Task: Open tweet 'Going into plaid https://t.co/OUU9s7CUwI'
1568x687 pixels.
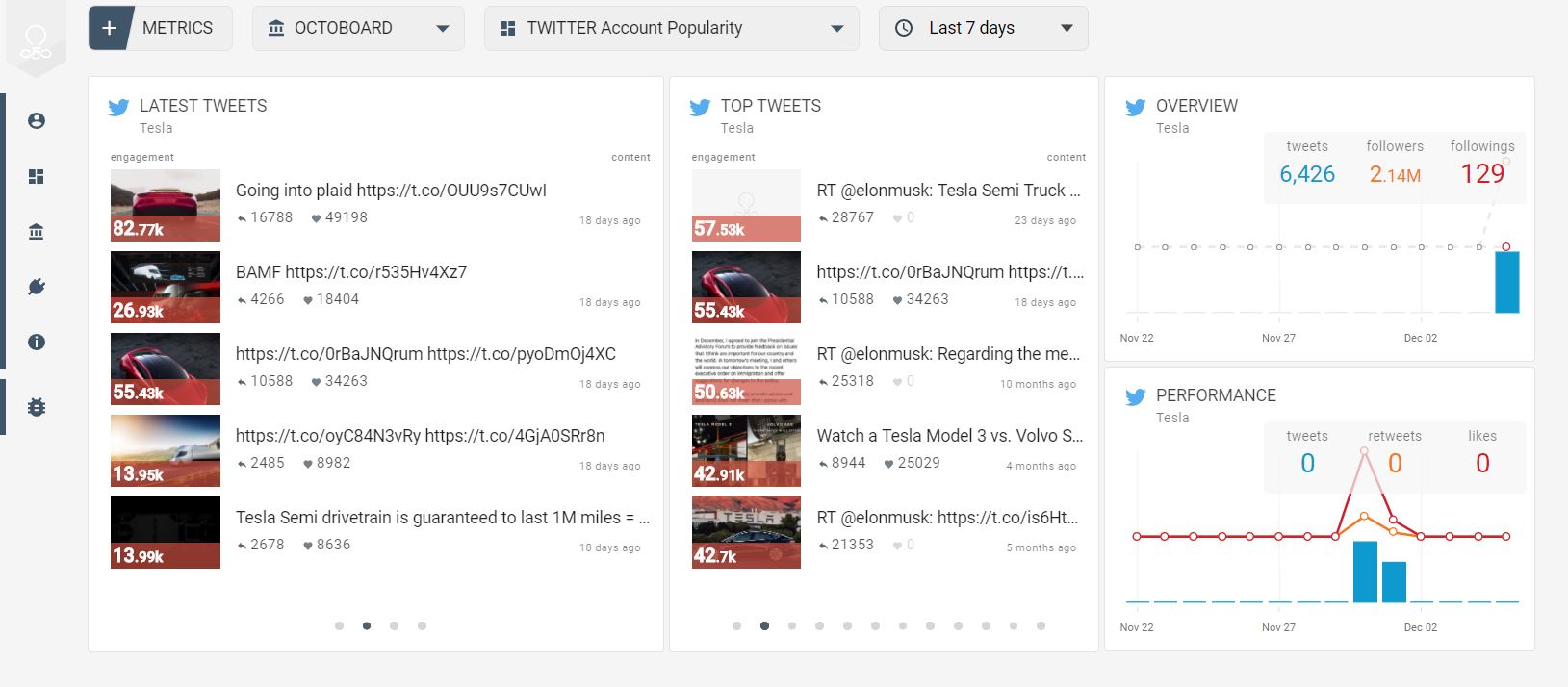Action: (391, 191)
